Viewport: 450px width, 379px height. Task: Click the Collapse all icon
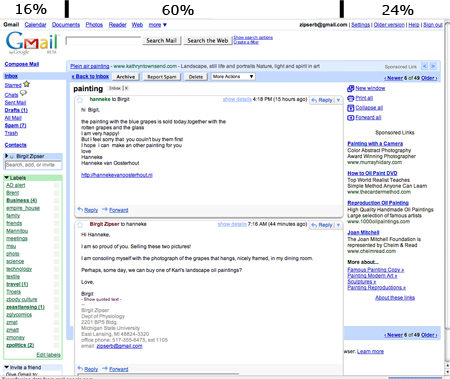click(350, 108)
